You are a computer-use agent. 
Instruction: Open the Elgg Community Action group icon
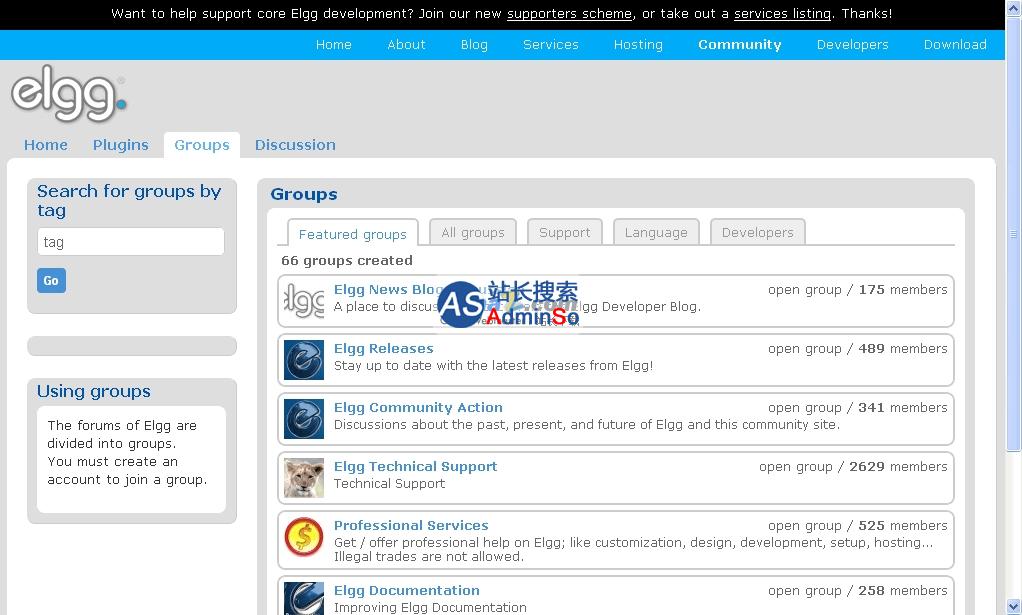tap(304, 419)
